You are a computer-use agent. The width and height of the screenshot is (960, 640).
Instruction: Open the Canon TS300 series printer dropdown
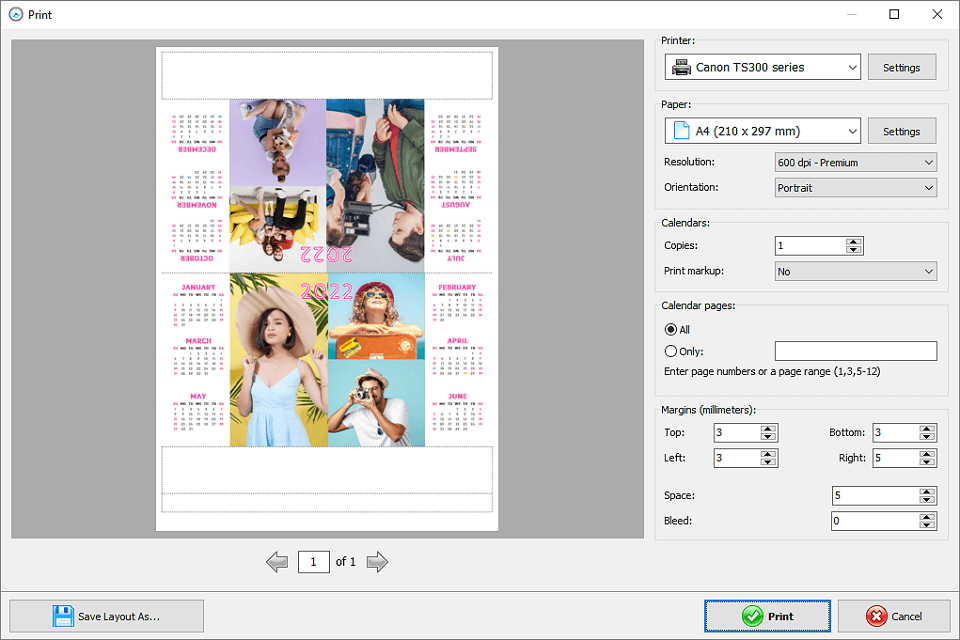click(762, 67)
